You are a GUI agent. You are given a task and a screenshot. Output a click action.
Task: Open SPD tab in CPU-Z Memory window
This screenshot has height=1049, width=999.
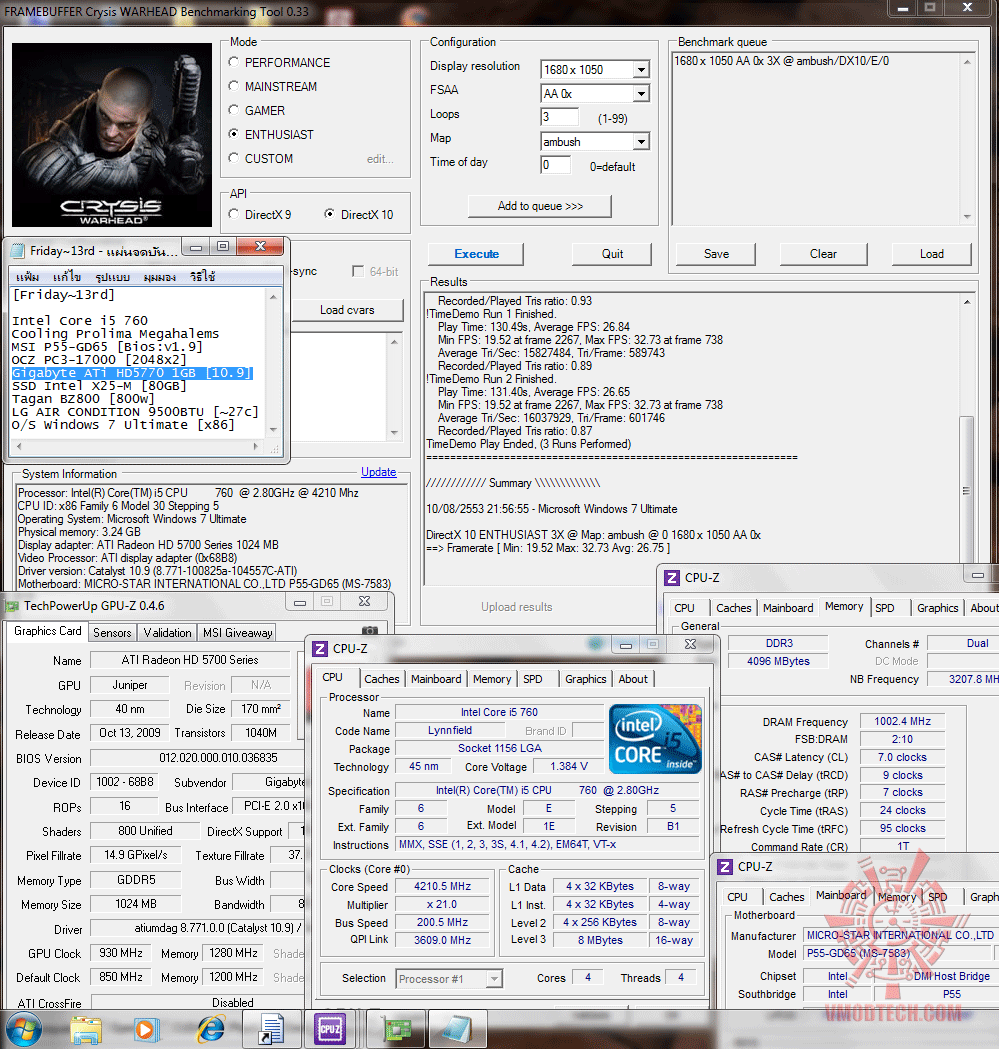tap(885, 608)
